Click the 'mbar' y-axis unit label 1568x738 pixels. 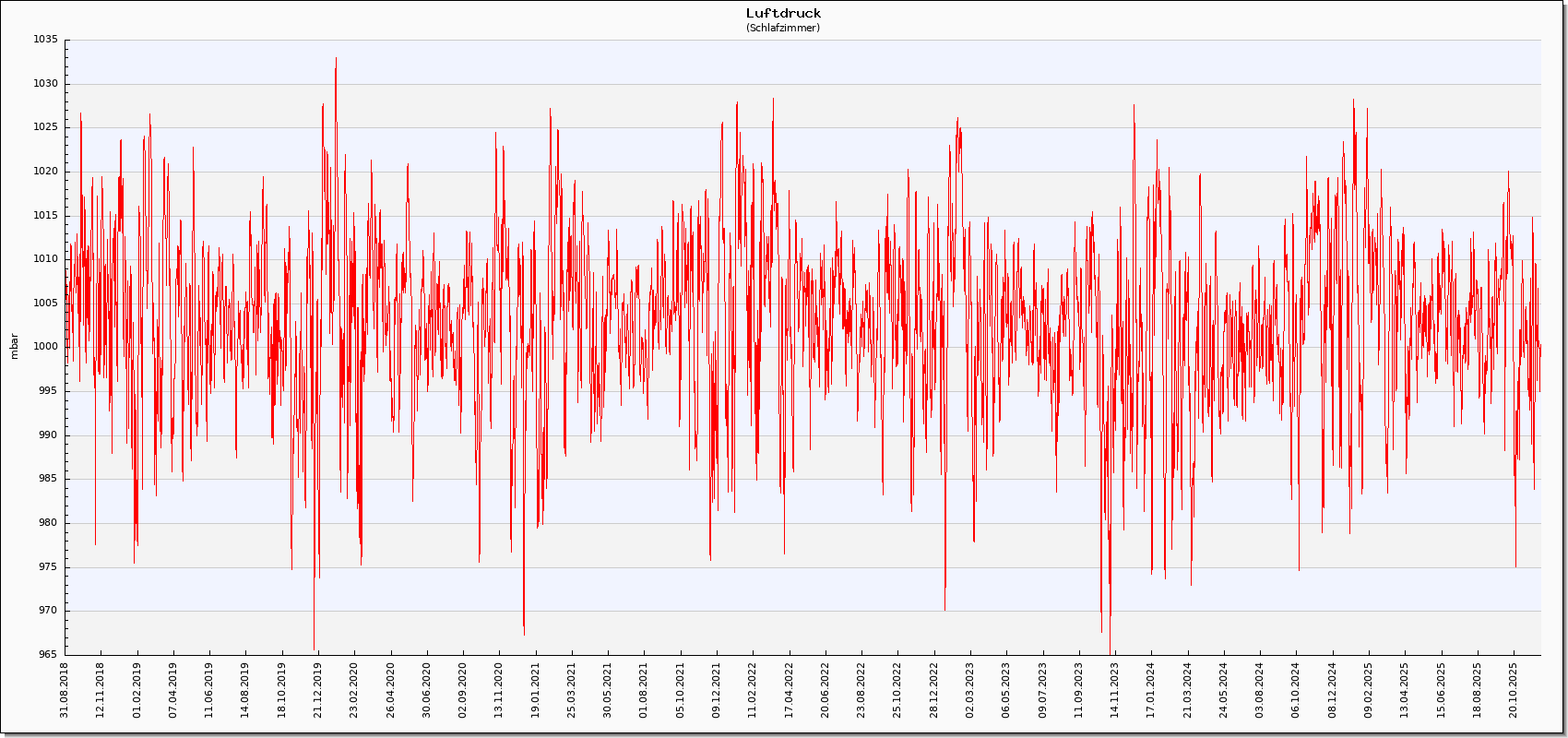click(x=13, y=346)
